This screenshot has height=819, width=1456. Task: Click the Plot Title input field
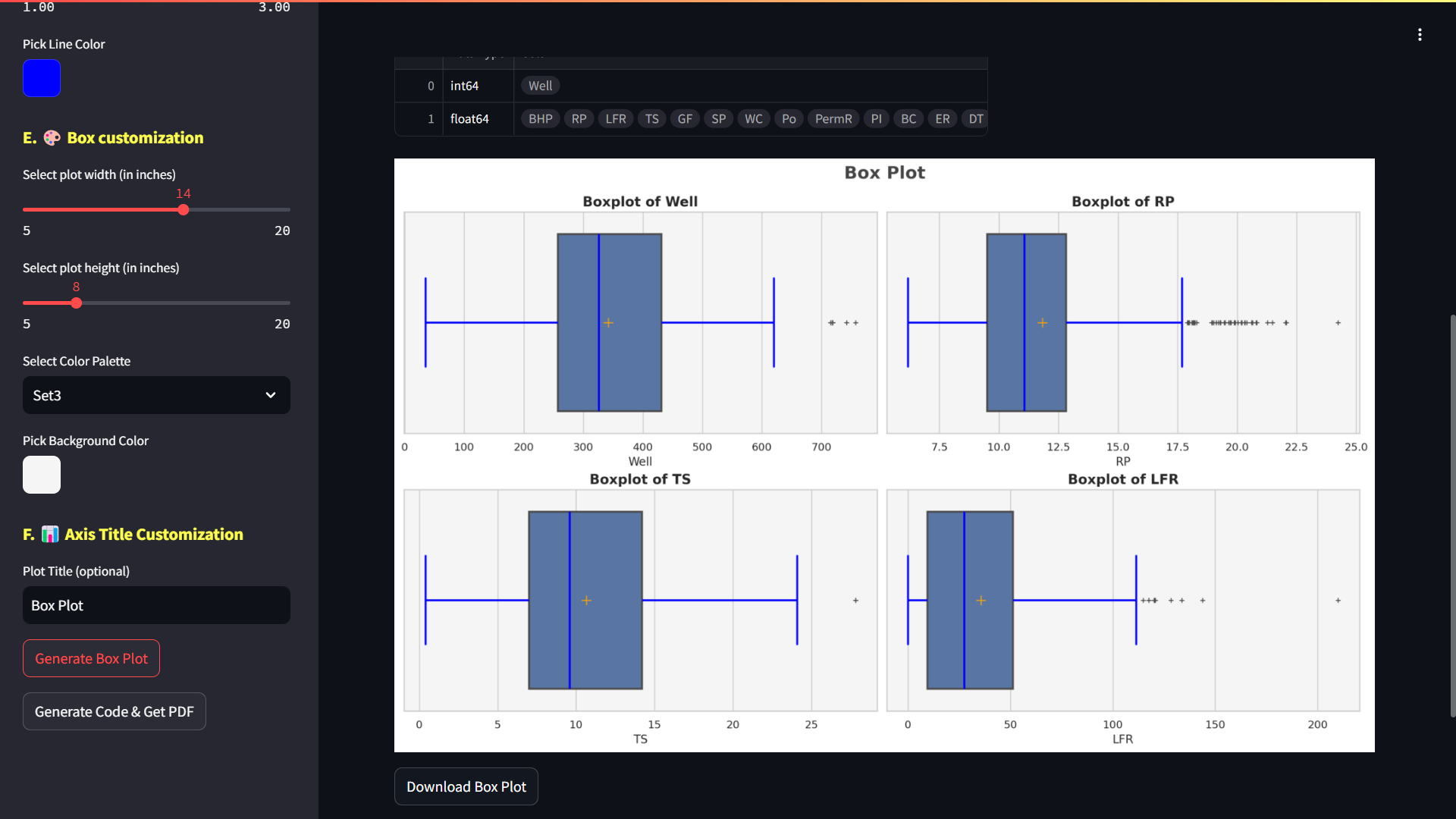point(156,605)
